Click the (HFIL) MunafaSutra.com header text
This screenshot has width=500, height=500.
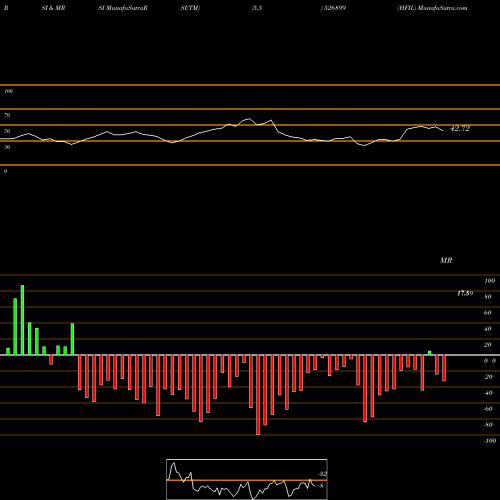[432, 8]
